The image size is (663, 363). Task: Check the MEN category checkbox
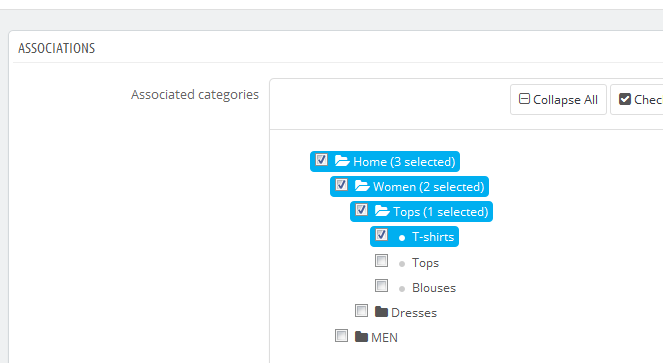click(341, 336)
